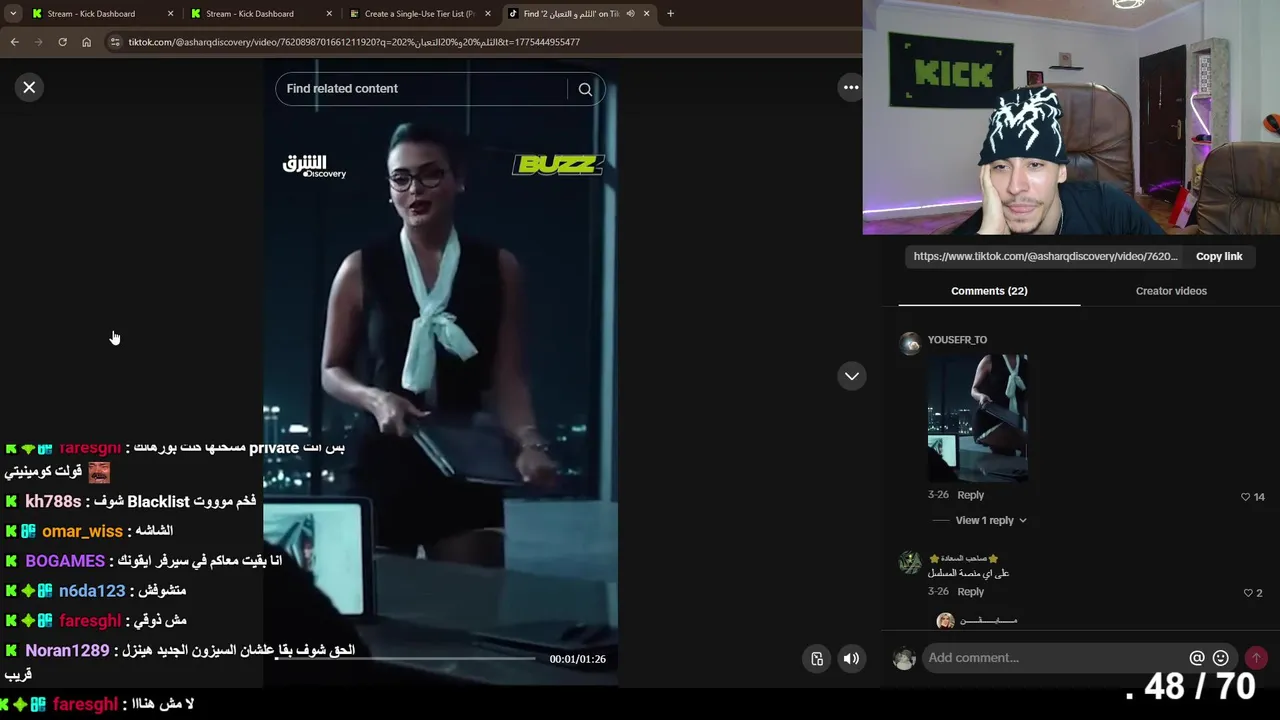Close the TikTok video viewer

pyautogui.click(x=29, y=88)
